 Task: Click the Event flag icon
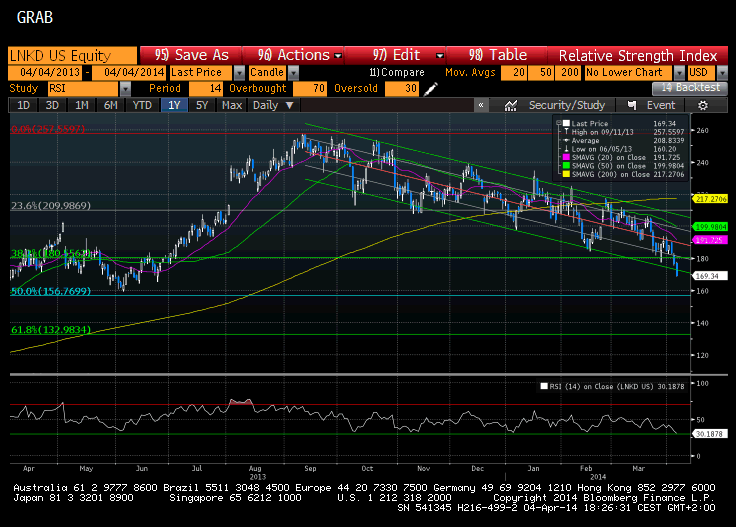click(632, 105)
